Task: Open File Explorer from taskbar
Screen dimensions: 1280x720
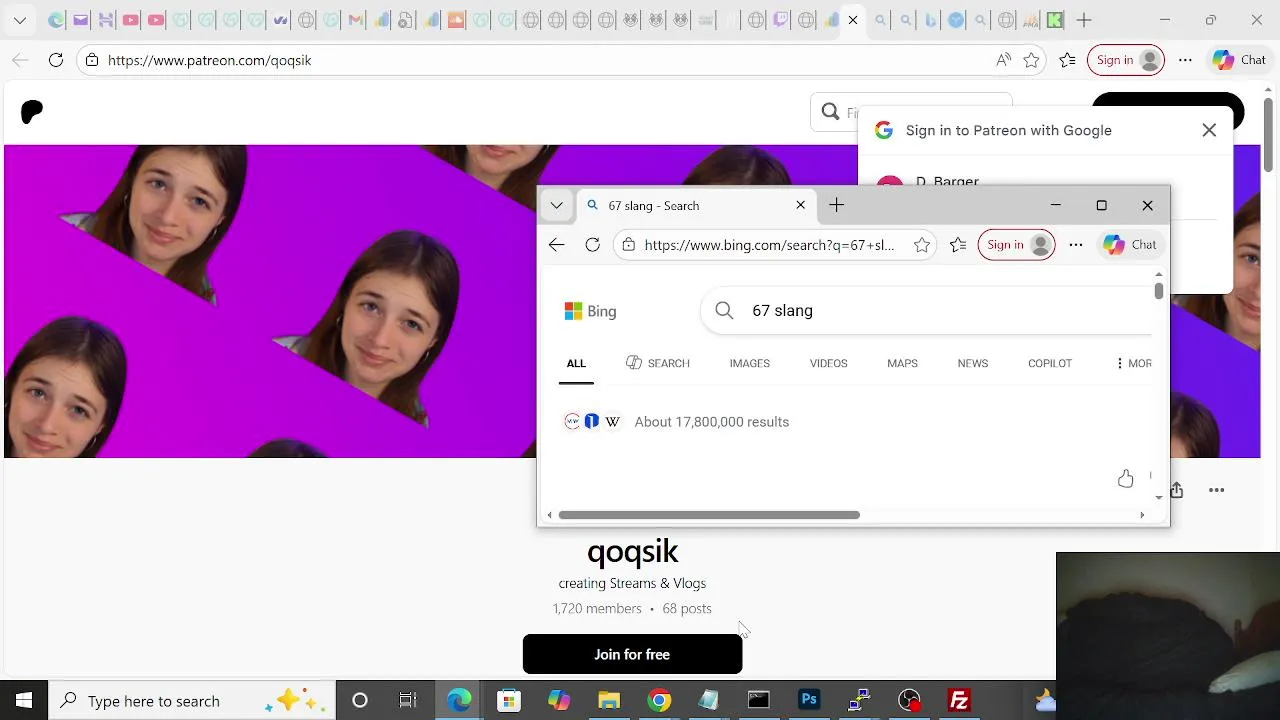Action: pyautogui.click(x=609, y=700)
